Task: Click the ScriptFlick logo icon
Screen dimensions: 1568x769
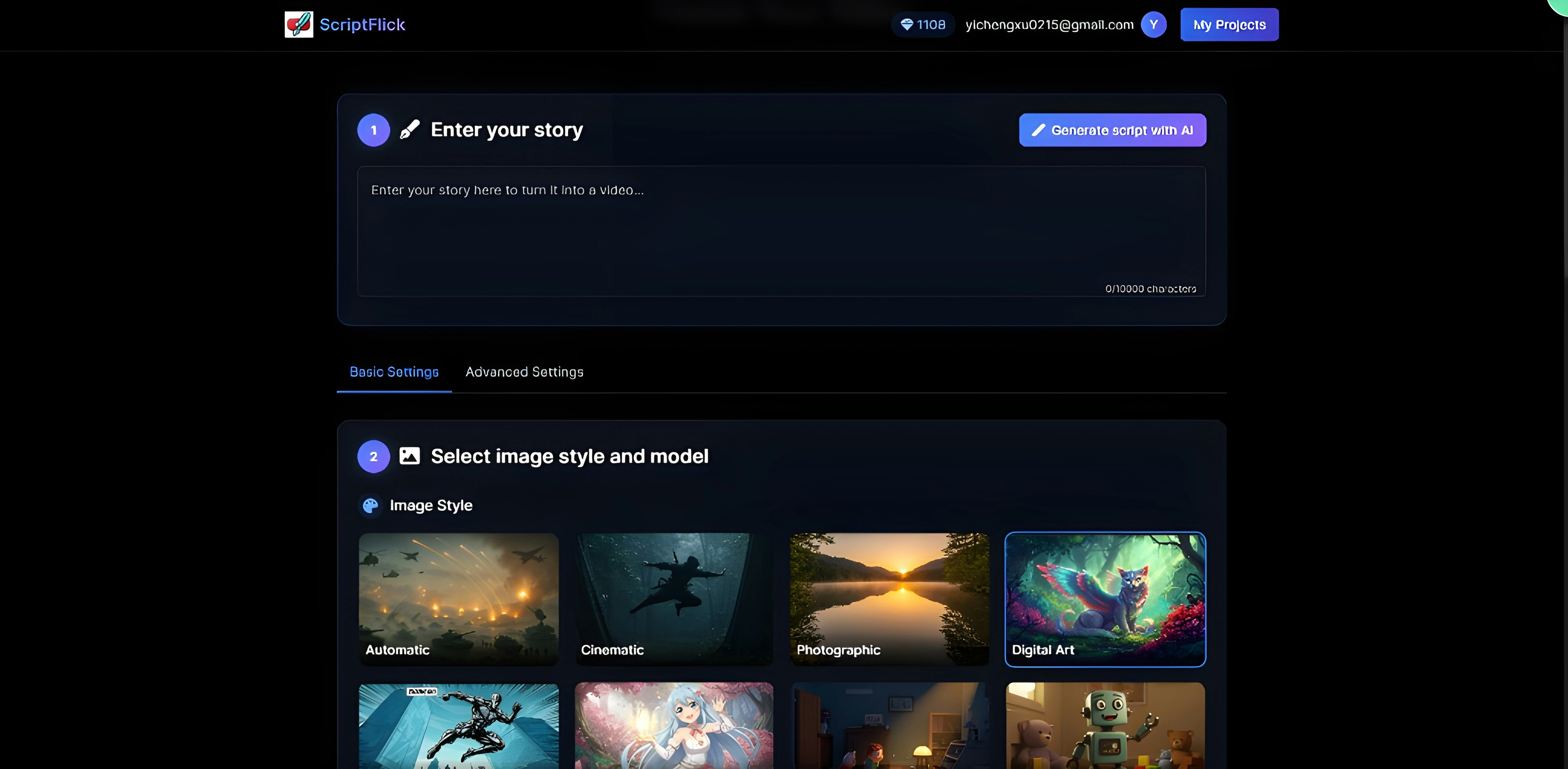Action: point(298,25)
